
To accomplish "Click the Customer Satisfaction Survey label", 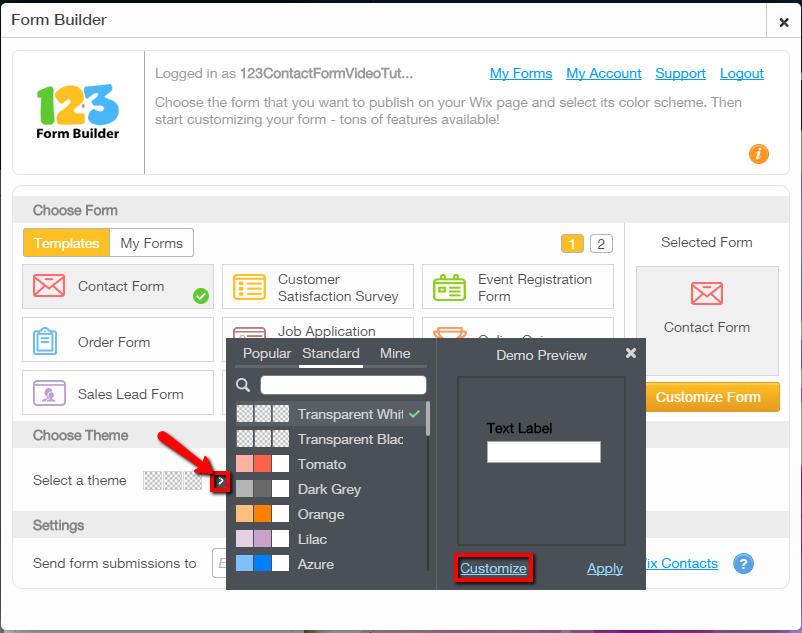I will tap(338, 287).
